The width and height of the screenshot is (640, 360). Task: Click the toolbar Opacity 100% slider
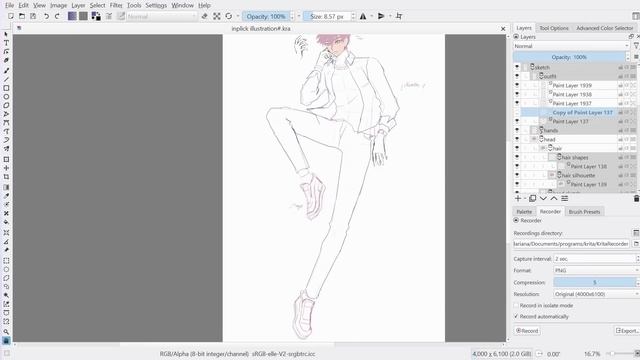(x=266, y=16)
